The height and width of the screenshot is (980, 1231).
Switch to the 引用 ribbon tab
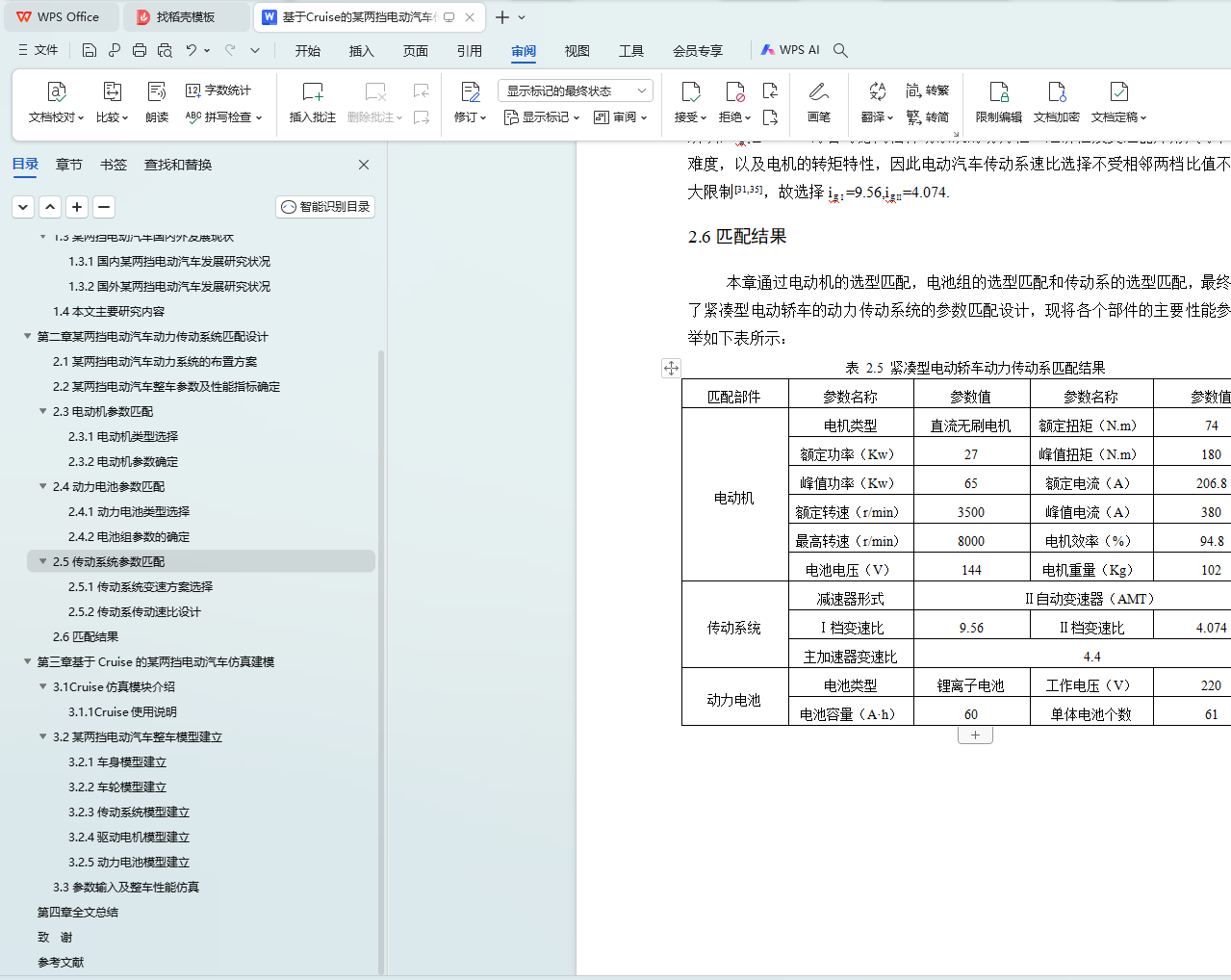click(x=470, y=51)
